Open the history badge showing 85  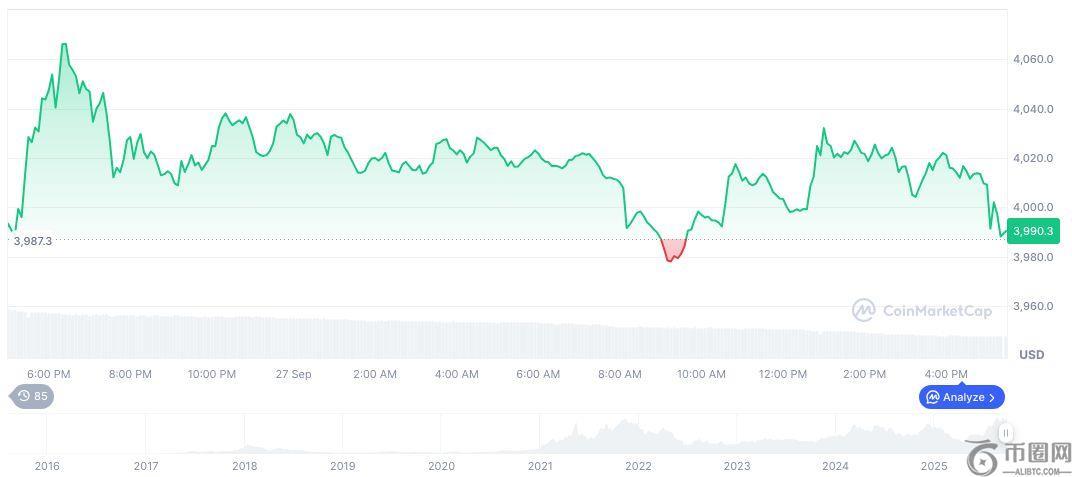(32, 396)
